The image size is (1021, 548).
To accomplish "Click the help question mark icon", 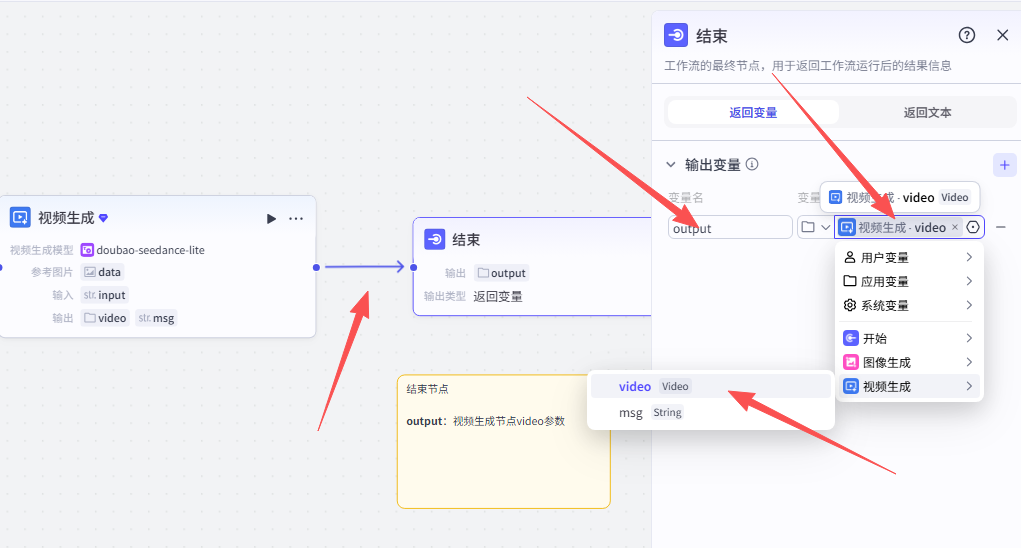I will [967, 35].
